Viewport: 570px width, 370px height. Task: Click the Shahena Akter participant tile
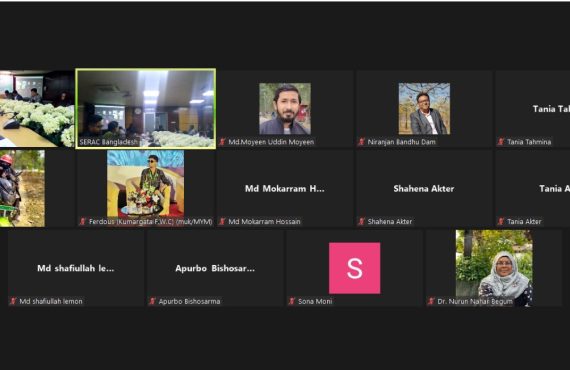tap(424, 188)
